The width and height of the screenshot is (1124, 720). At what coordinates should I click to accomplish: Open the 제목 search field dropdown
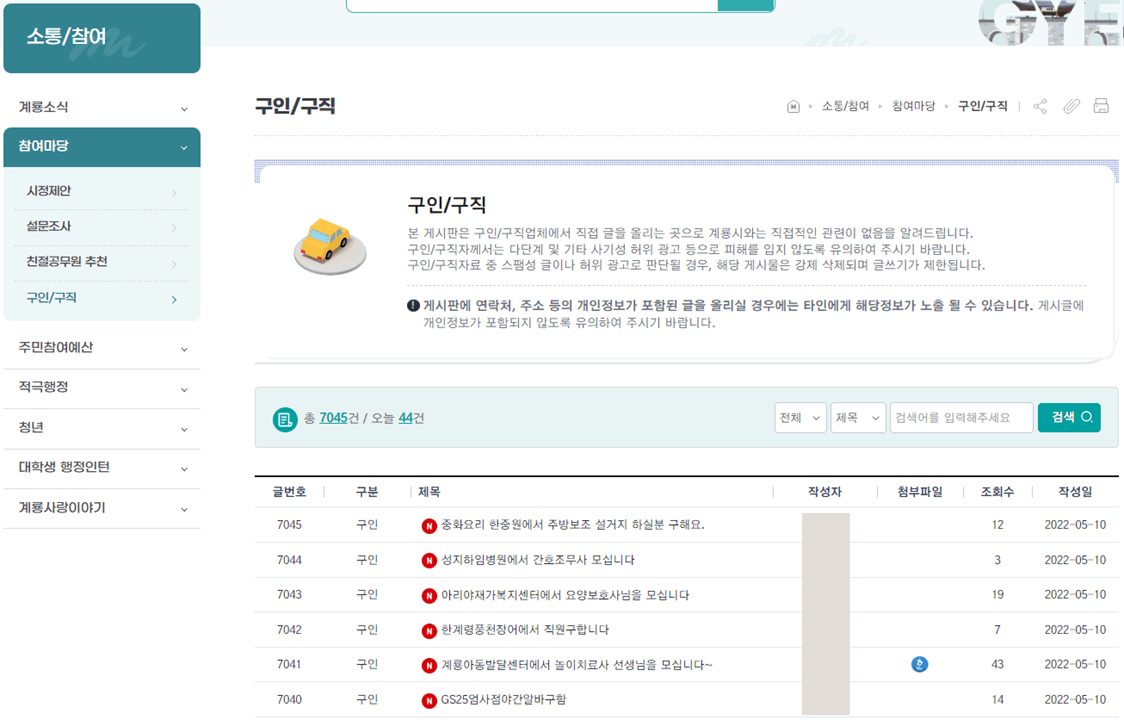point(857,417)
